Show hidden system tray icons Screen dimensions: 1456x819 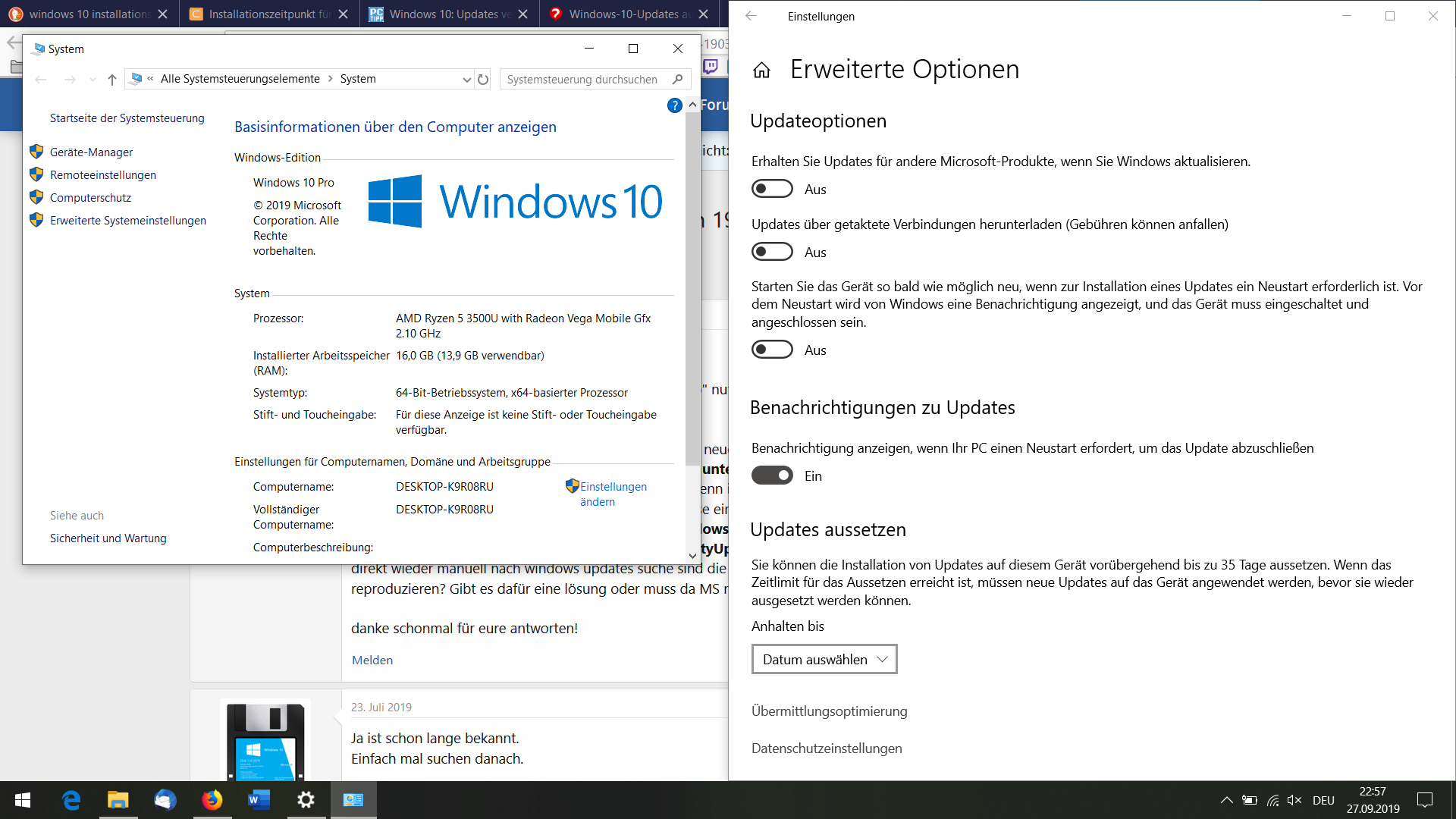tap(1225, 799)
